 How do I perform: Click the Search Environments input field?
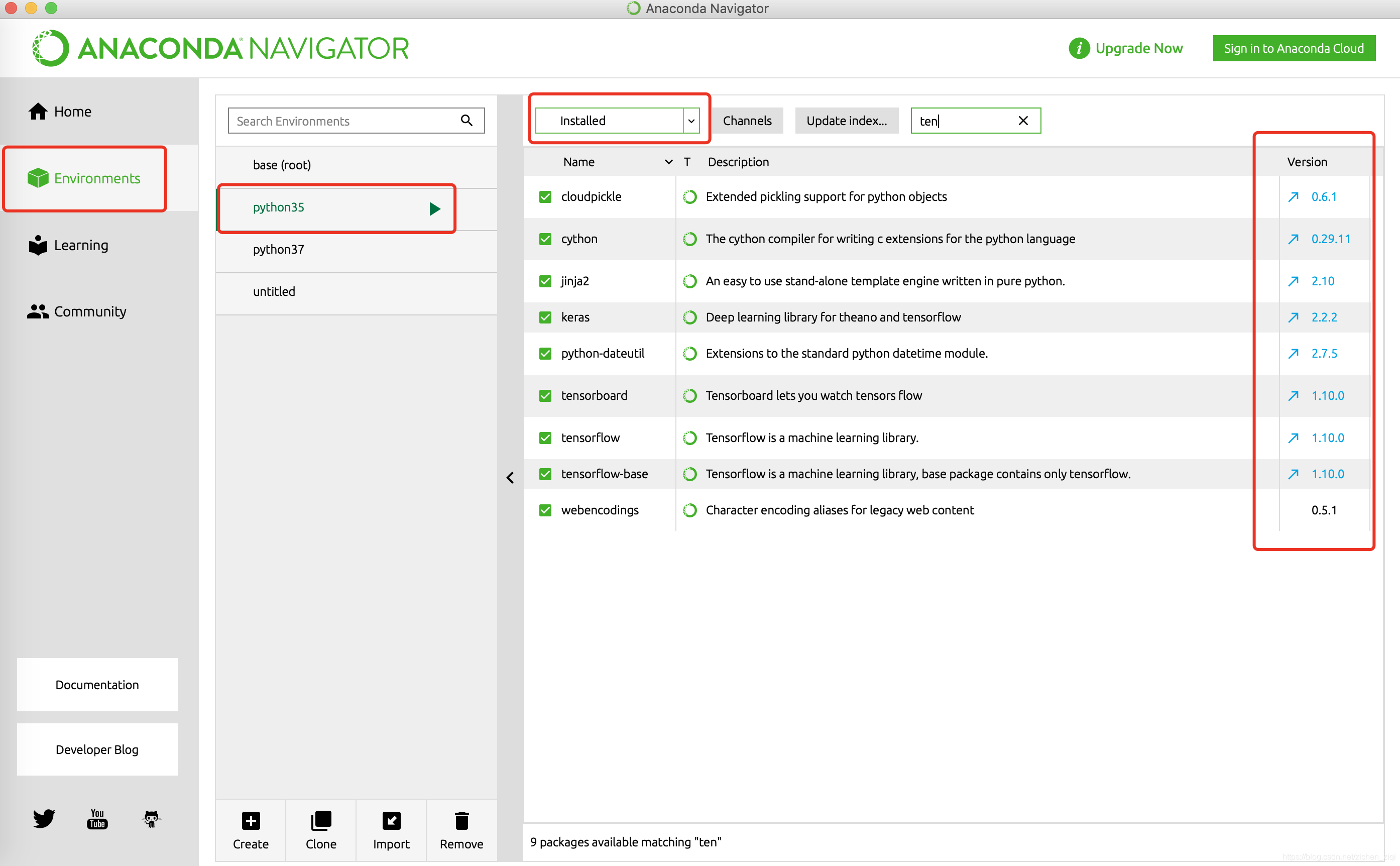coord(343,121)
